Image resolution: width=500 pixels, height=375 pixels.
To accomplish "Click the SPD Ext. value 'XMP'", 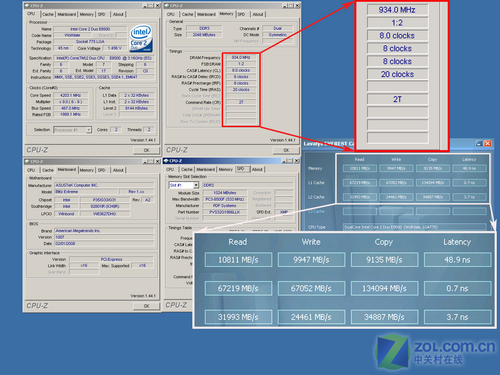I will coord(284,212).
